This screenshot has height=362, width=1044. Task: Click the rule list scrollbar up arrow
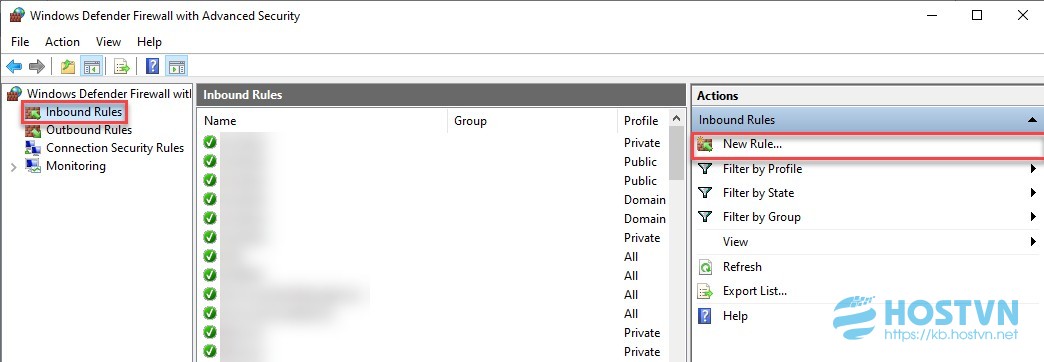[676, 118]
